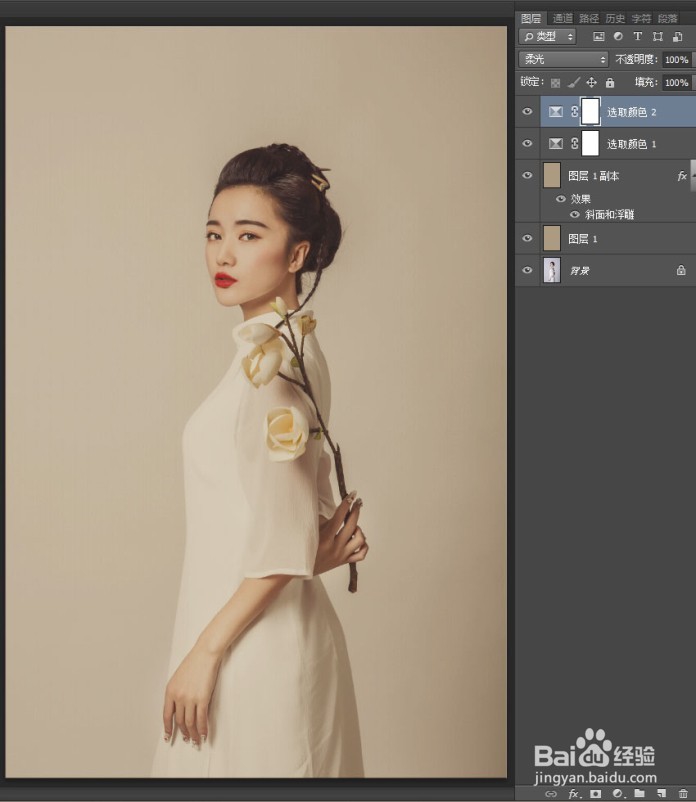696x802 pixels.
Task: Select the 图层 1 副本 layer name
Action: click(594, 176)
